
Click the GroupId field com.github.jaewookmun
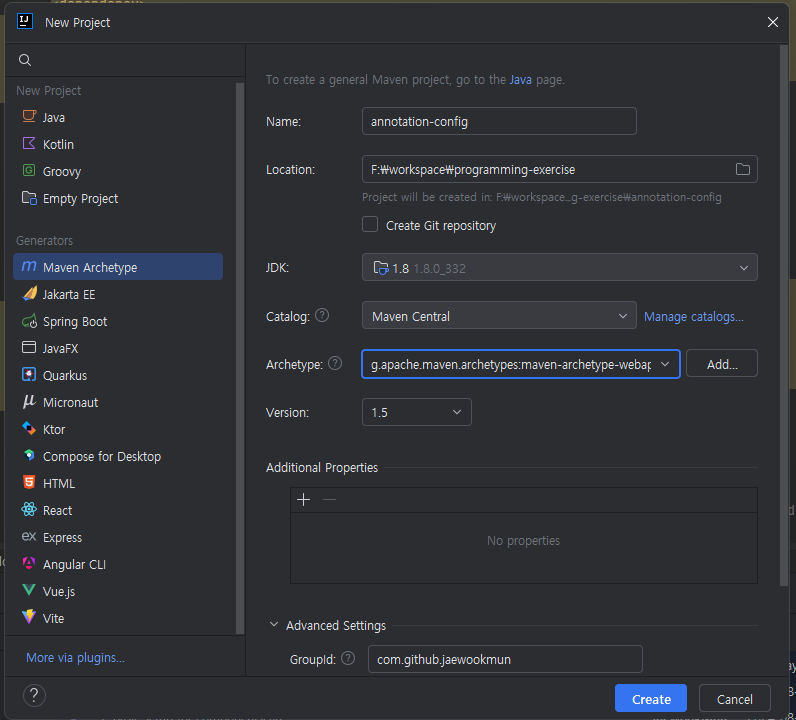coord(505,659)
